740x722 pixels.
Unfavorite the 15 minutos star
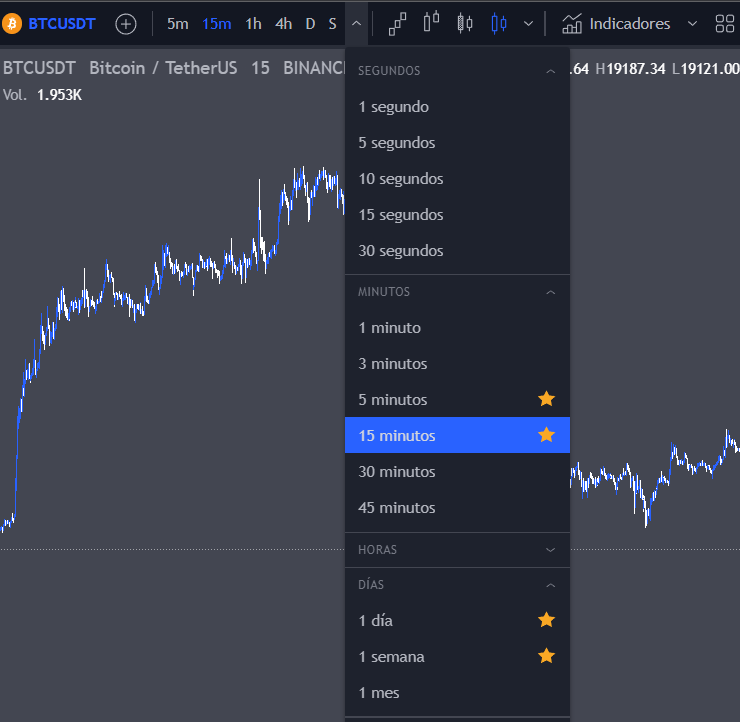(x=547, y=435)
